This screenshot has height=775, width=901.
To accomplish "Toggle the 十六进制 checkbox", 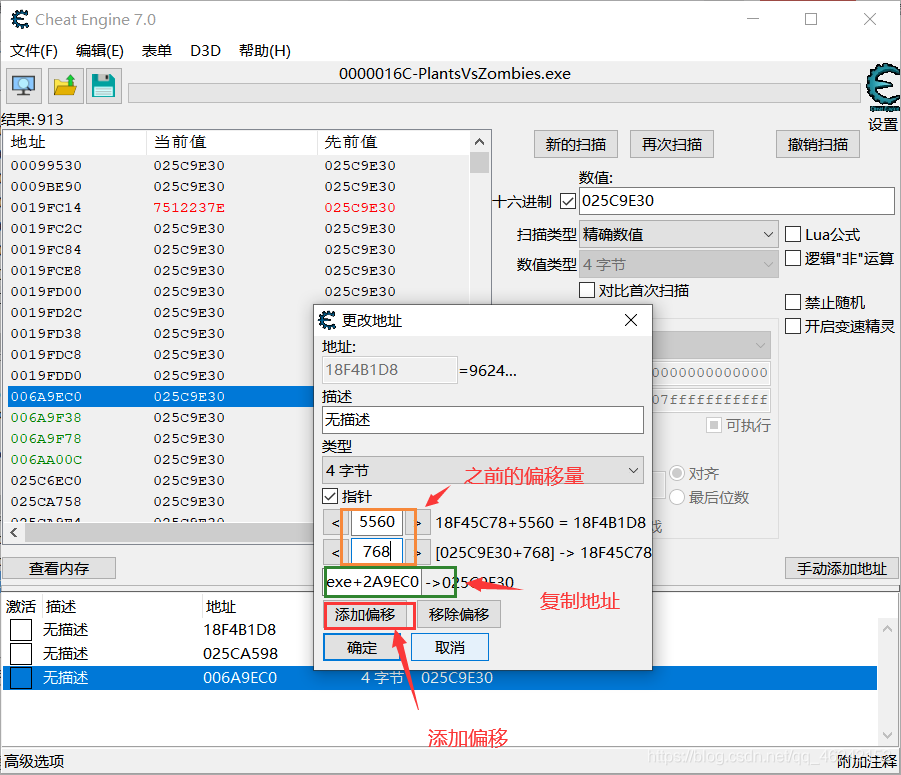I will coord(568,201).
